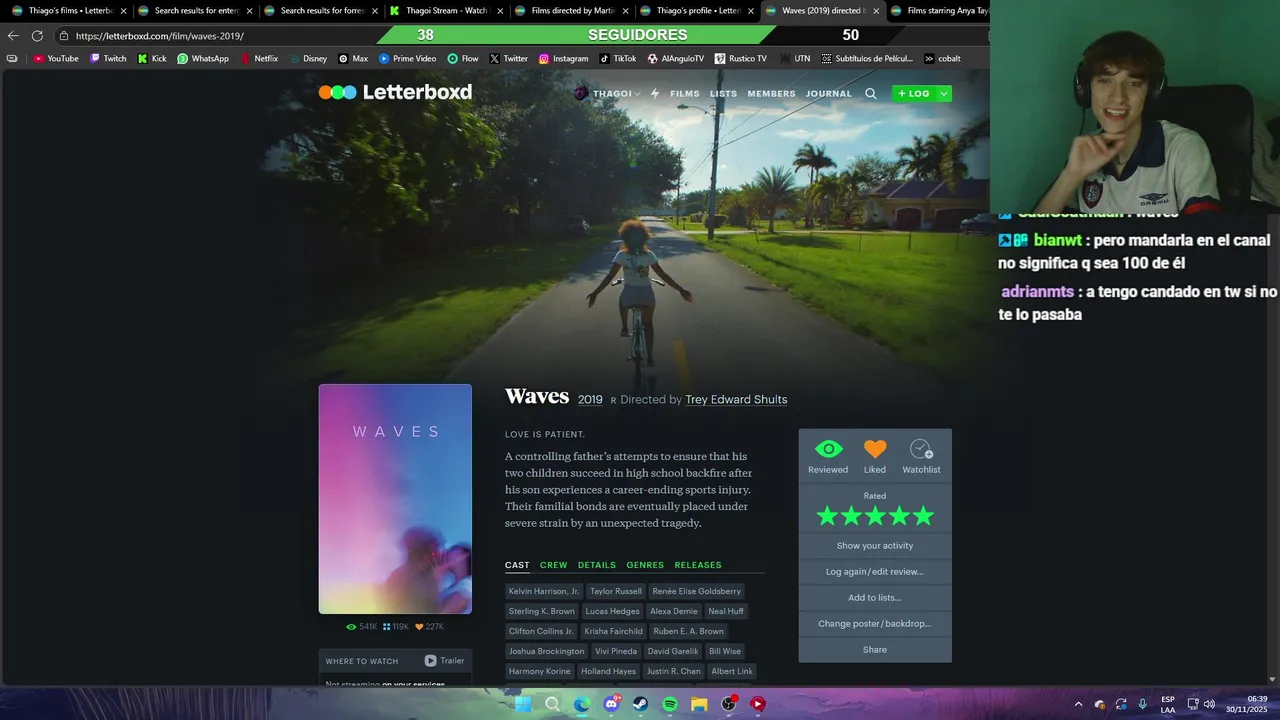Image resolution: width=1280 pixels, height=720 pixels.
Task: Click the 227K likes count
Action: point(429,627)
